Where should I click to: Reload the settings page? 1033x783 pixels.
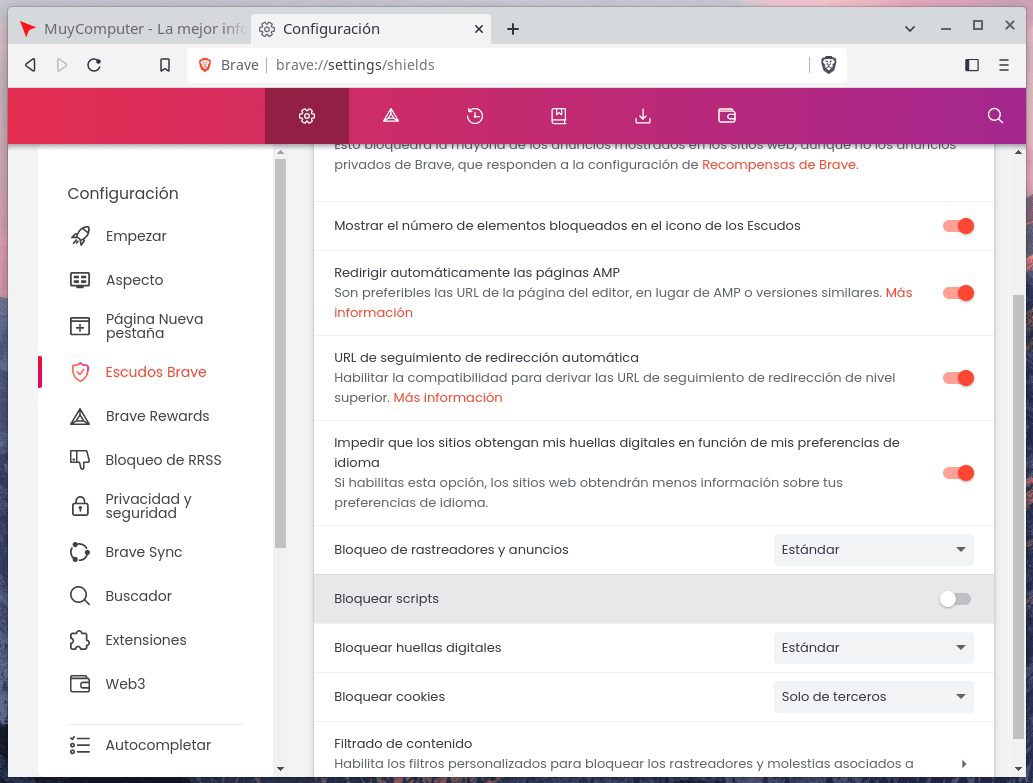[x=94, y=65]
